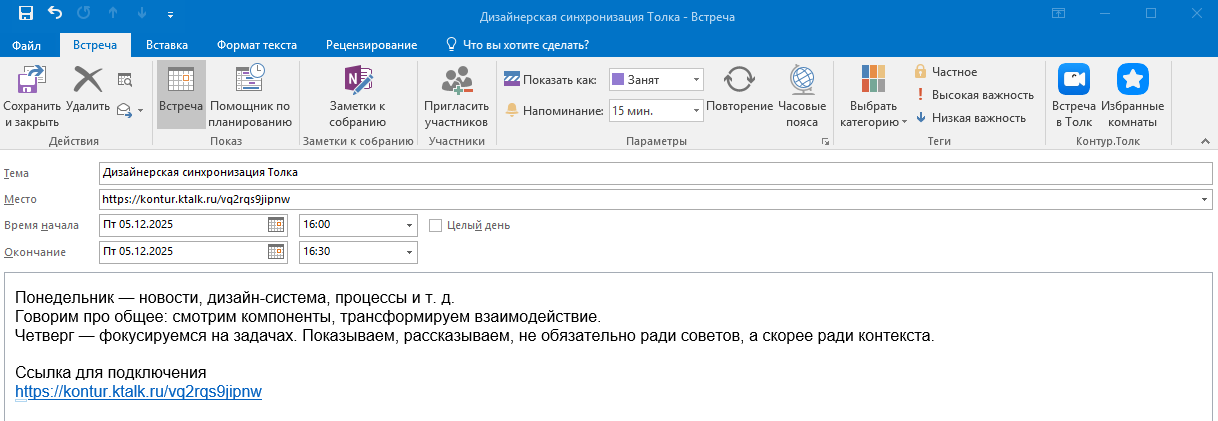Open the 15 min reminder dropdown
This screenshot has height=421, width=1218.
point(696,110)
